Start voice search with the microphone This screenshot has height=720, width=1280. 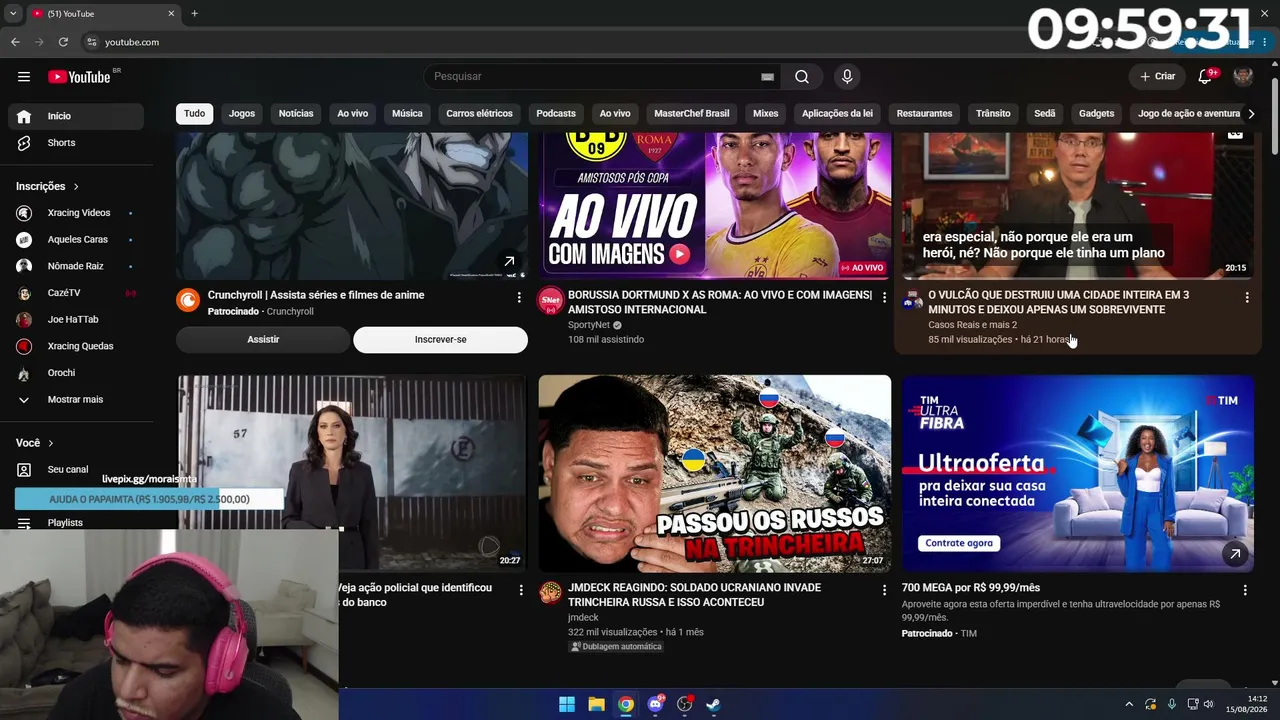pos(847,77)
